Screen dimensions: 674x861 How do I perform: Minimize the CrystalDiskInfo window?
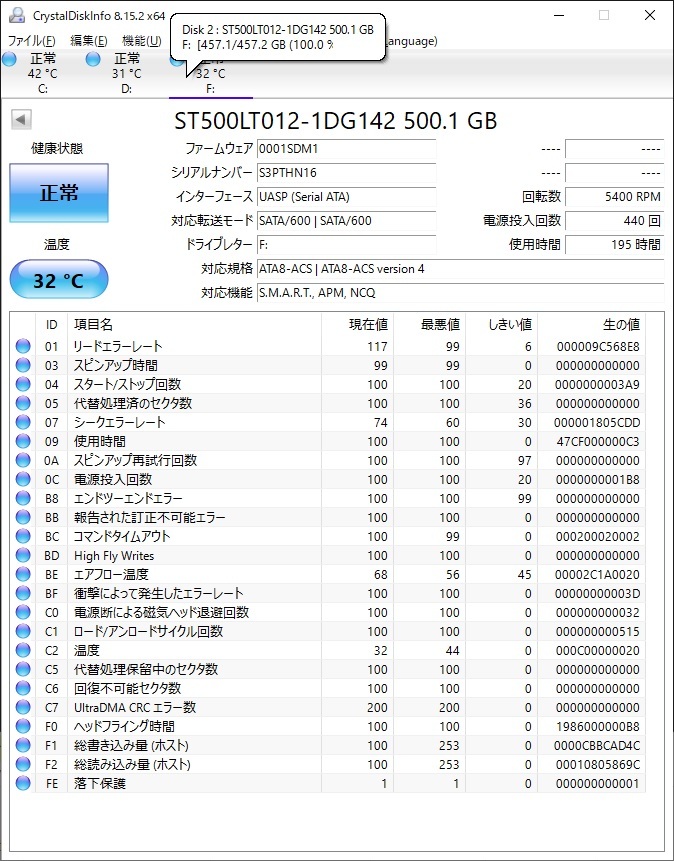click(559, 15)
